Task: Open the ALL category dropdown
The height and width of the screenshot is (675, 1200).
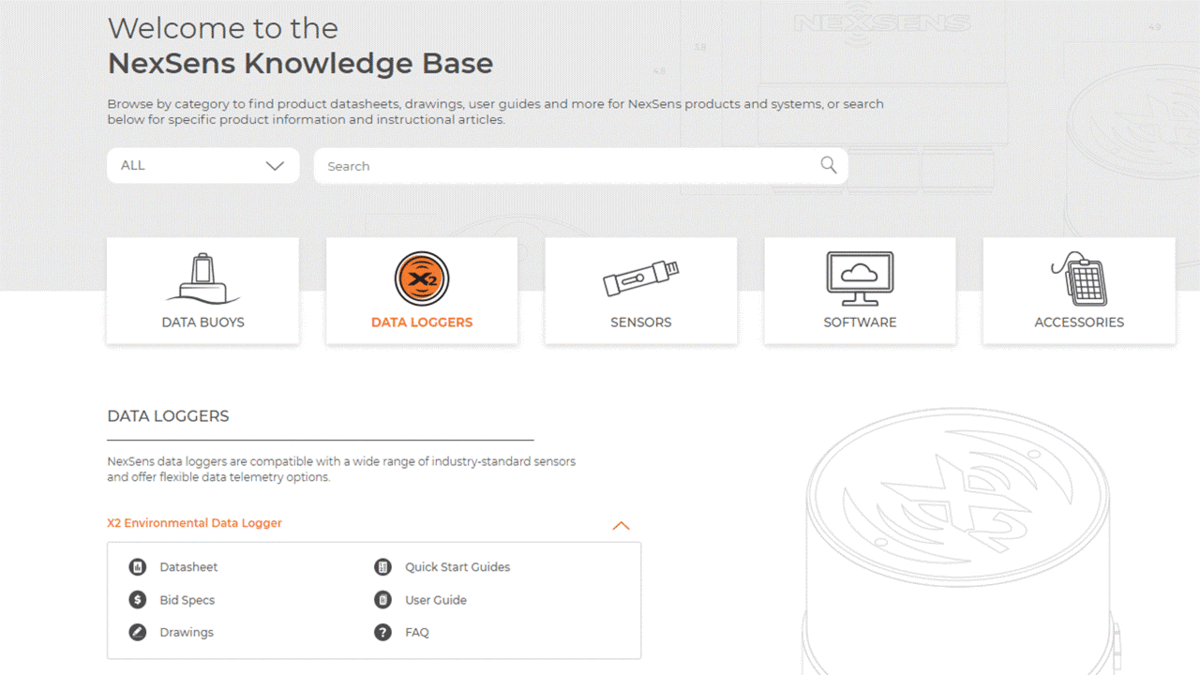Action: 203,166
